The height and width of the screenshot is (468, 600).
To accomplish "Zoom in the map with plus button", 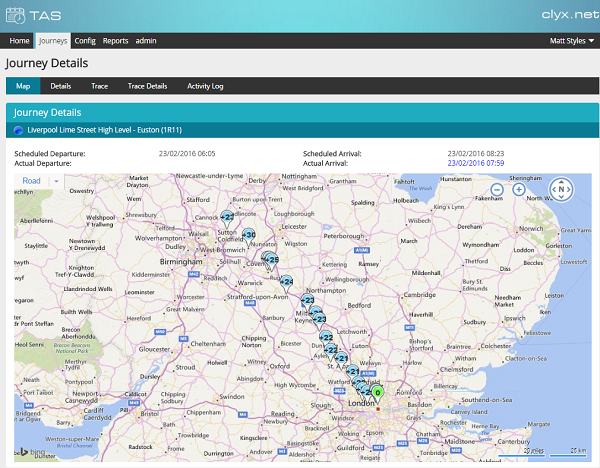I will (519, 189).
